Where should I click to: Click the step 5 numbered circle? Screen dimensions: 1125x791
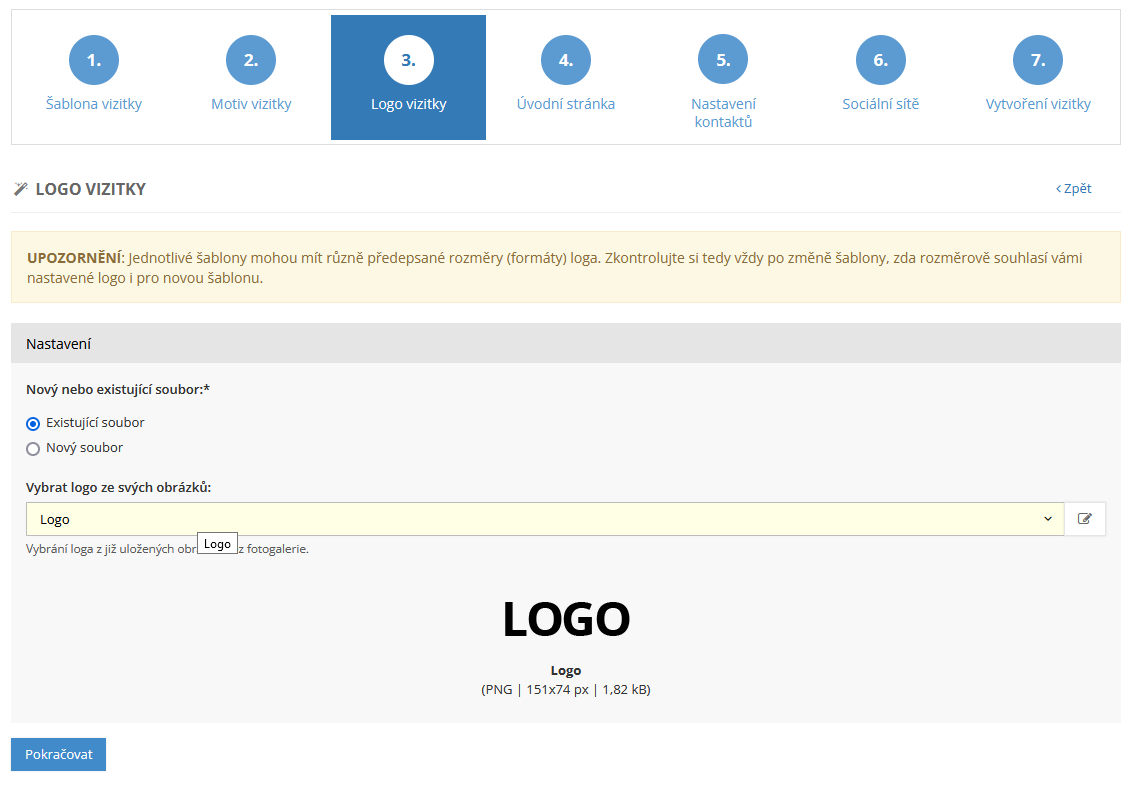pyautogui.click(x=723, y=60)
